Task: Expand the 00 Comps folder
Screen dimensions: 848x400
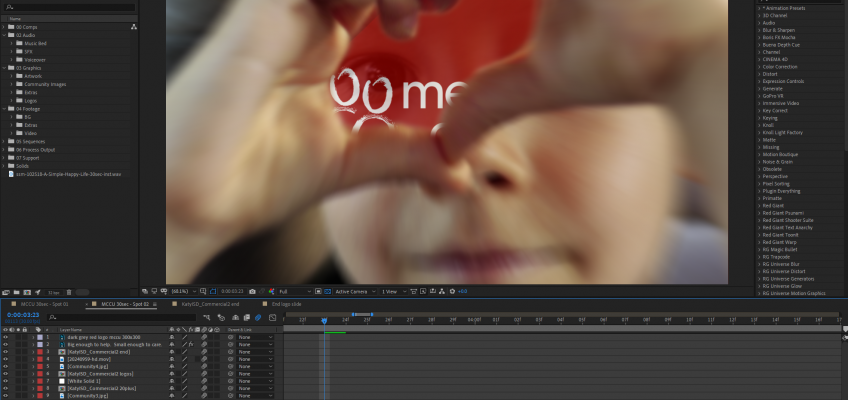Action: point(4,26)
